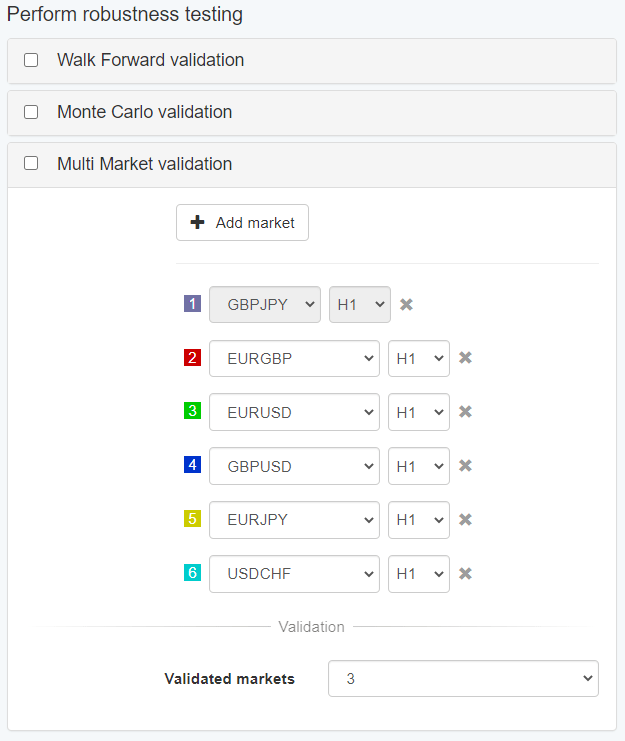Open the GBPUSD symbol dropdown
The height and width of the screenshot is (741, 625).
294,466
